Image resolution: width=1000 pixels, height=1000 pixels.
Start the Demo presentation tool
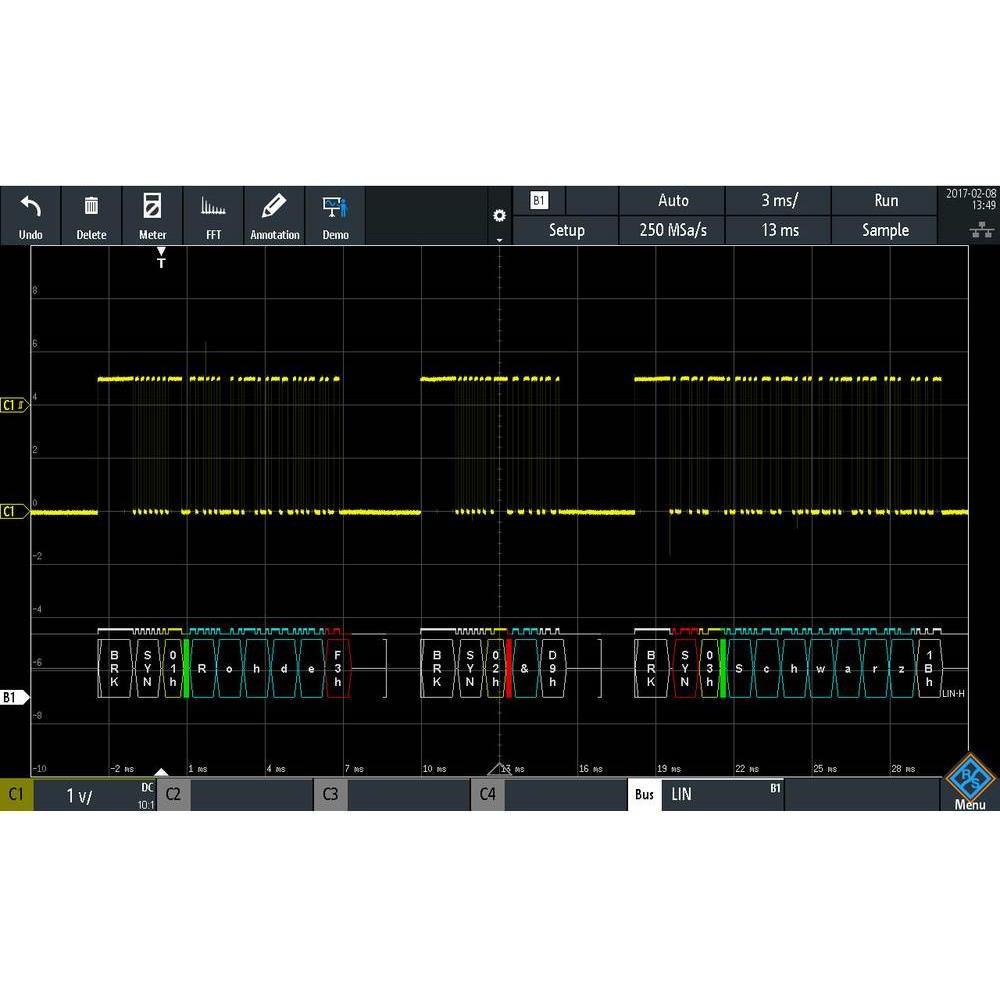tap(335, 216)
